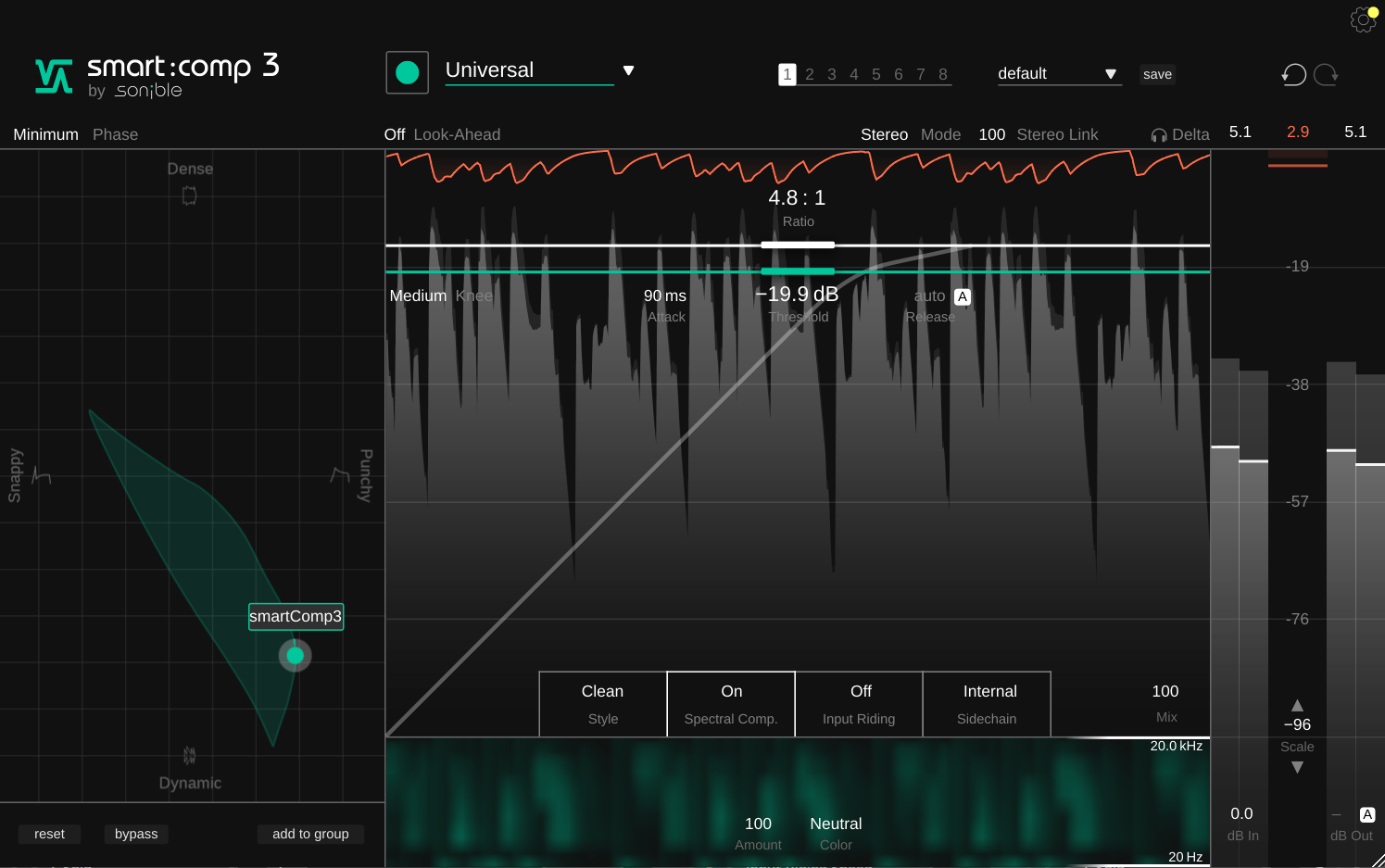The width and height of the screenshot is (1385, 868).
Task: Select the Dense character icon
Action: pyautogui.click(x=189, y=195)
